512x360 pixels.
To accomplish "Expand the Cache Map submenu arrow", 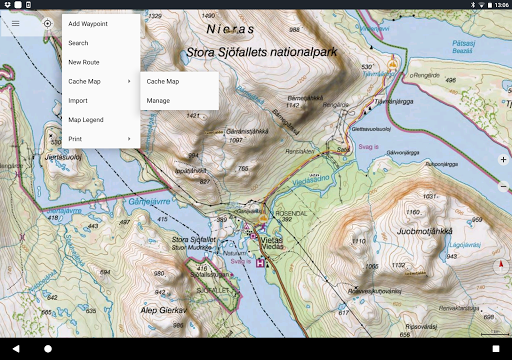I will [x=129, y=81].
